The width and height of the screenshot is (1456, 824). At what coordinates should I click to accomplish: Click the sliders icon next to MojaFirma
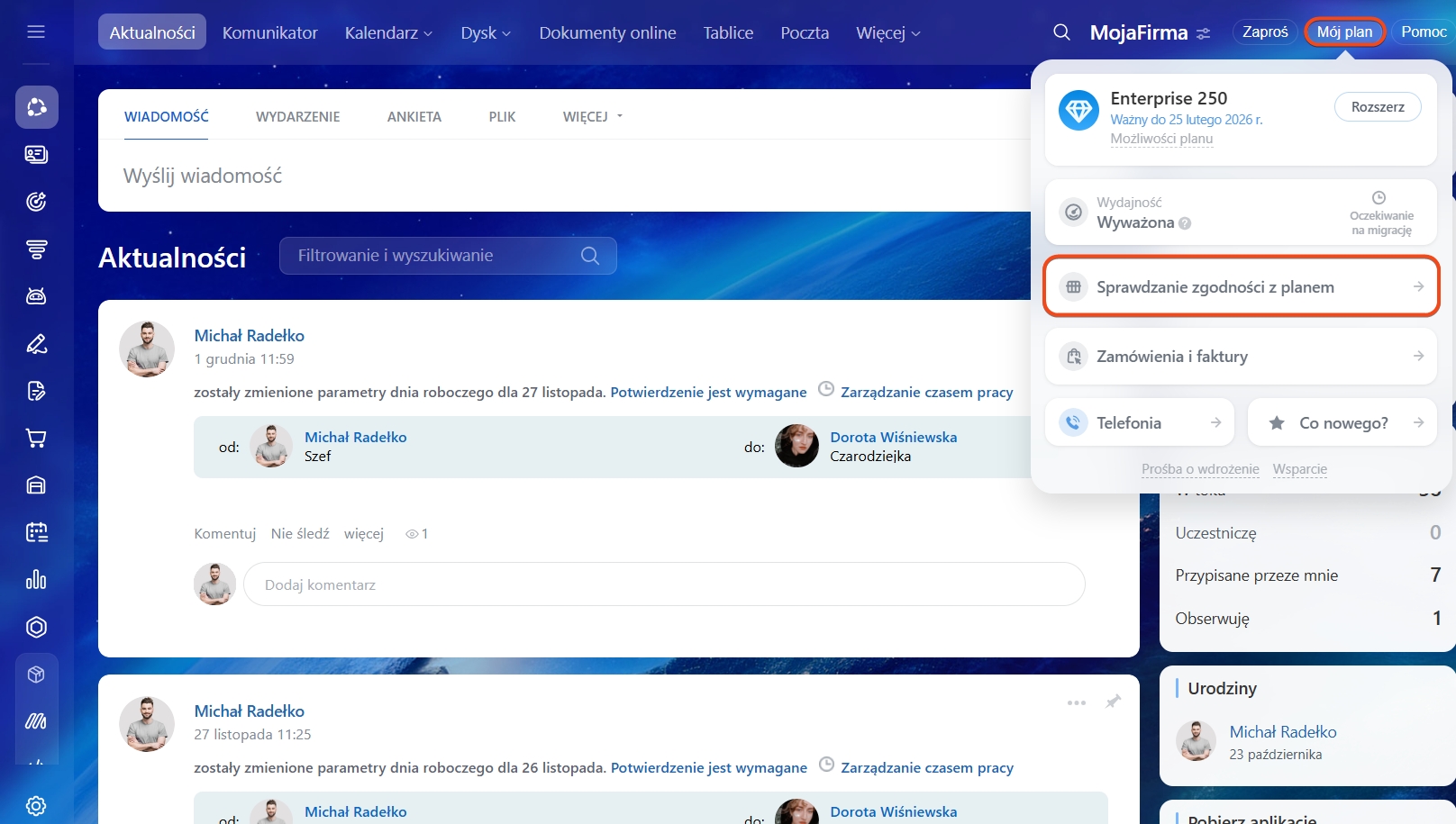click(x=1203, y=33)
